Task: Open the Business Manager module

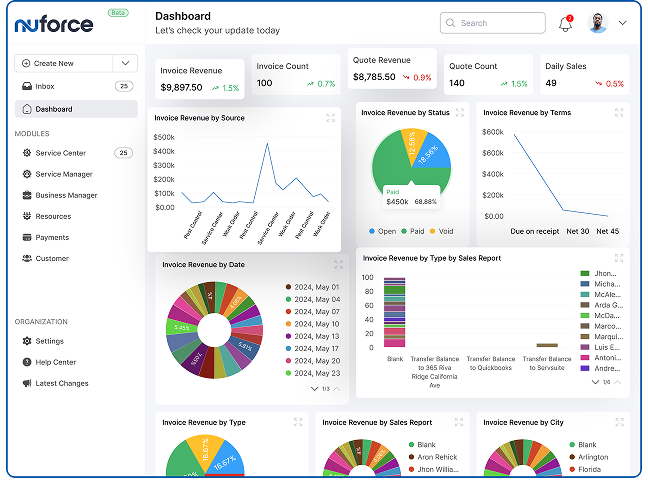Action: (66, 195)
